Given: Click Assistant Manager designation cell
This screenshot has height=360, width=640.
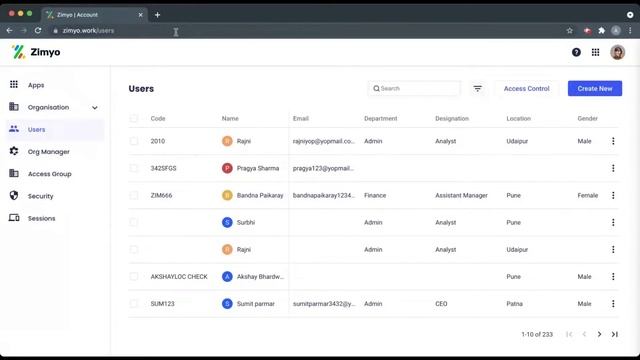Looking at the screenshot, I should pyautogui.click(x=461, y=196).
